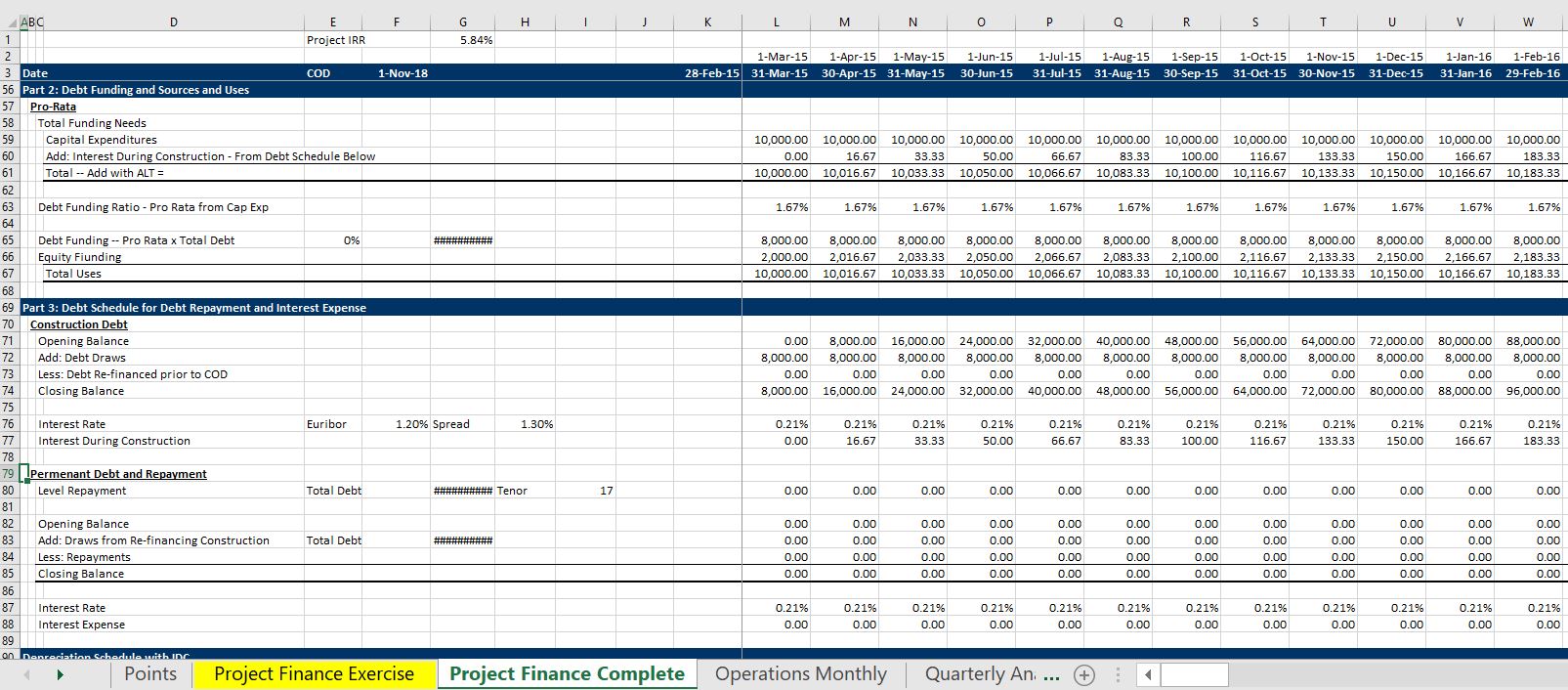
Task: Select column W header
Action: point(1529,22)
